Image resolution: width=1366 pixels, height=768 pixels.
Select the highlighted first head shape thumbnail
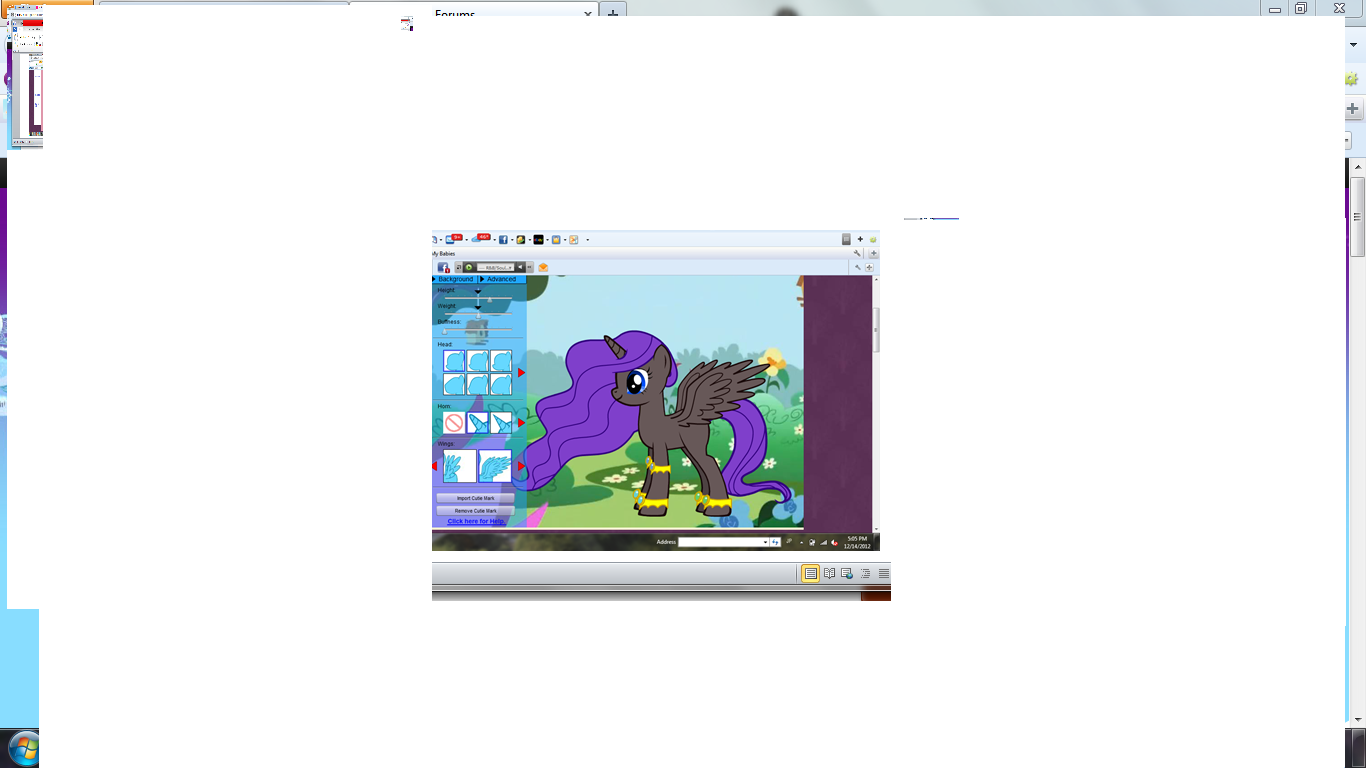point(454,361)
